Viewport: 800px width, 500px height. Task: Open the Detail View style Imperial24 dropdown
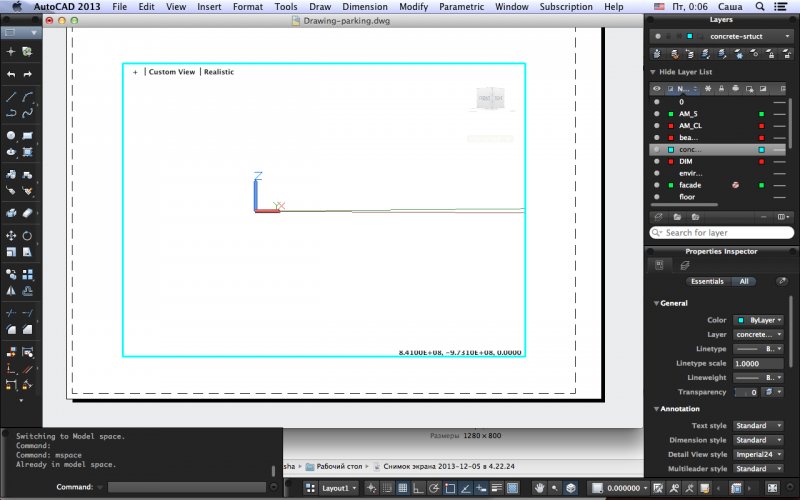[758, 454]
